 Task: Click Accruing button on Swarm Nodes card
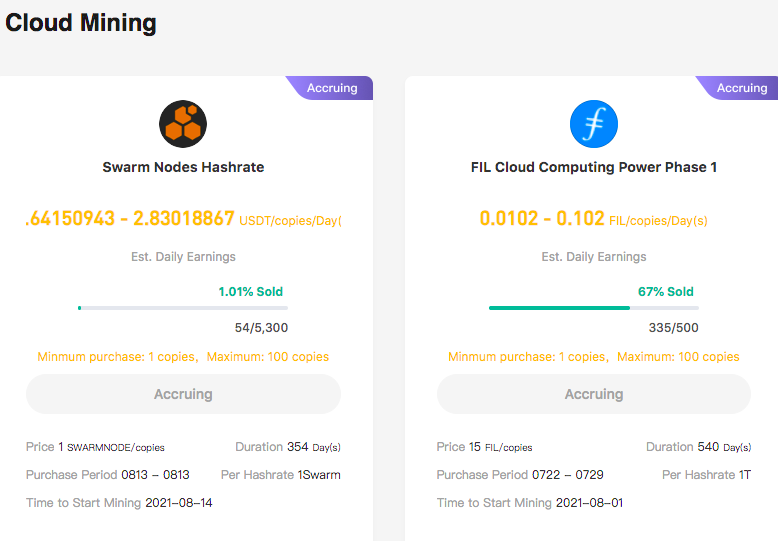[x=183, y=394]
